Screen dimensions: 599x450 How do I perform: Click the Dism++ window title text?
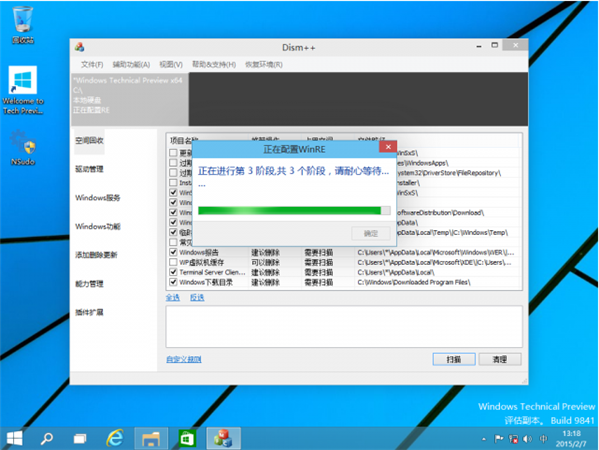(299, 48)
